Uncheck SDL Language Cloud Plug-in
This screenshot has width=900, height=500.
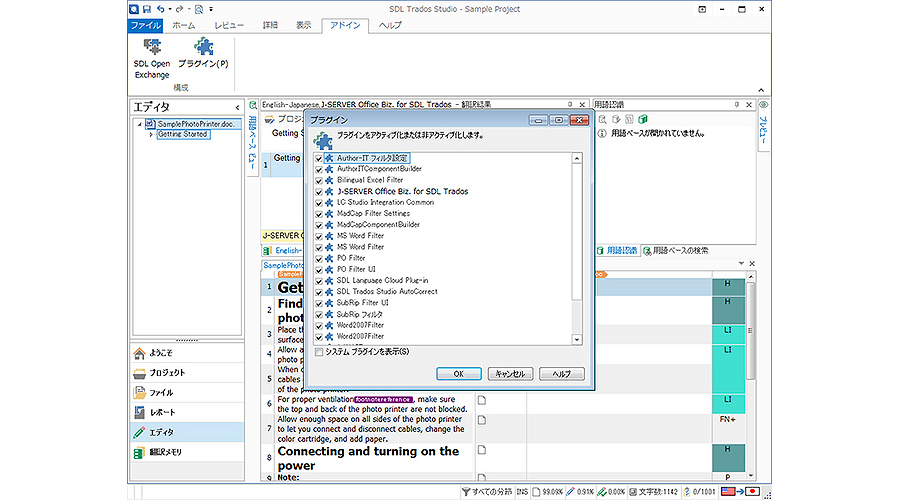319,281
